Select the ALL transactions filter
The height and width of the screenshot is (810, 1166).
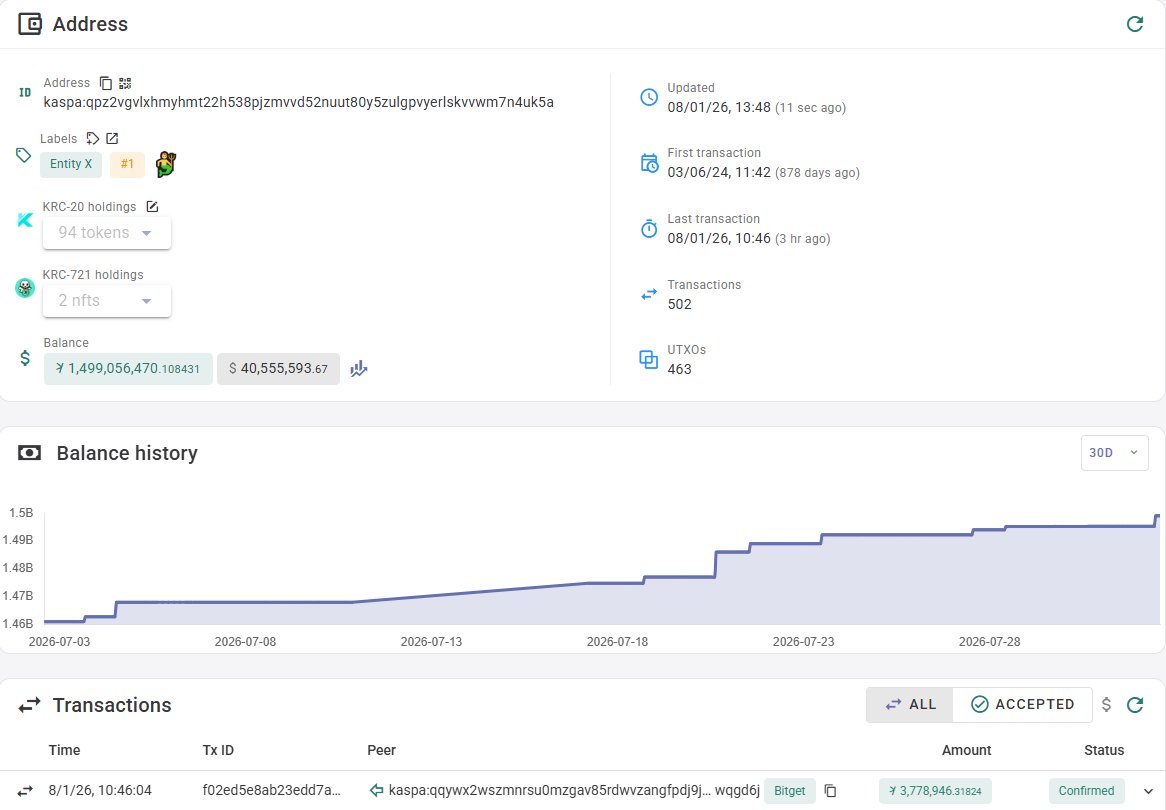[909, 704]
